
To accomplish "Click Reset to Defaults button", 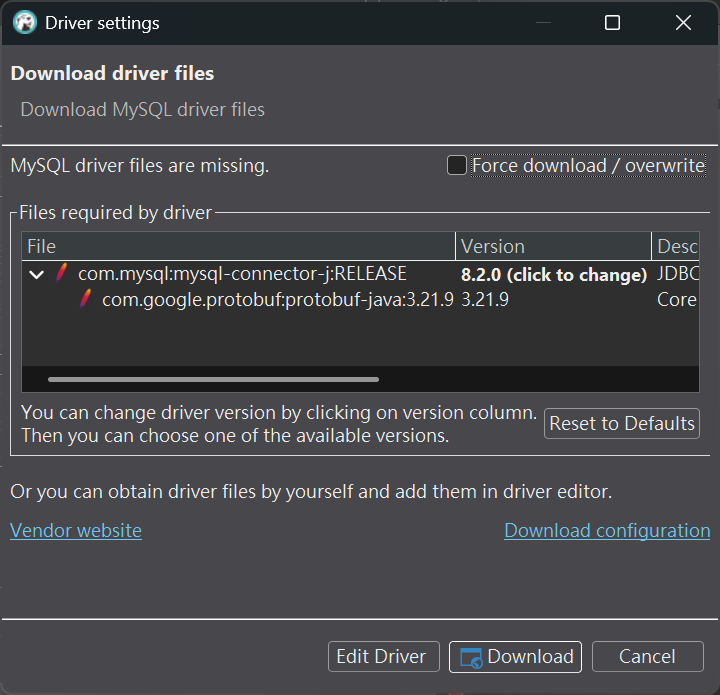I will [x=622, y=423].
